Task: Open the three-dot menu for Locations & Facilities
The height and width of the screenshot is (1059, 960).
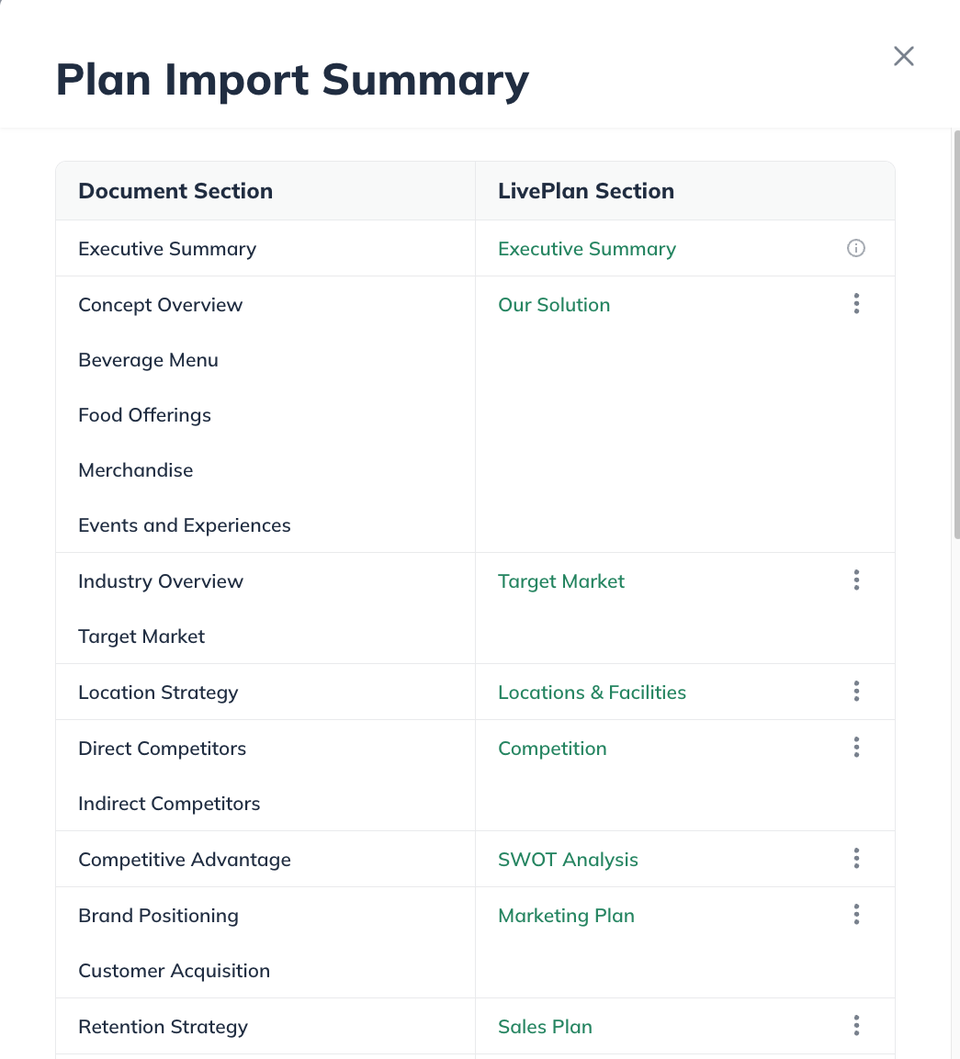Action: click(856, 692)
